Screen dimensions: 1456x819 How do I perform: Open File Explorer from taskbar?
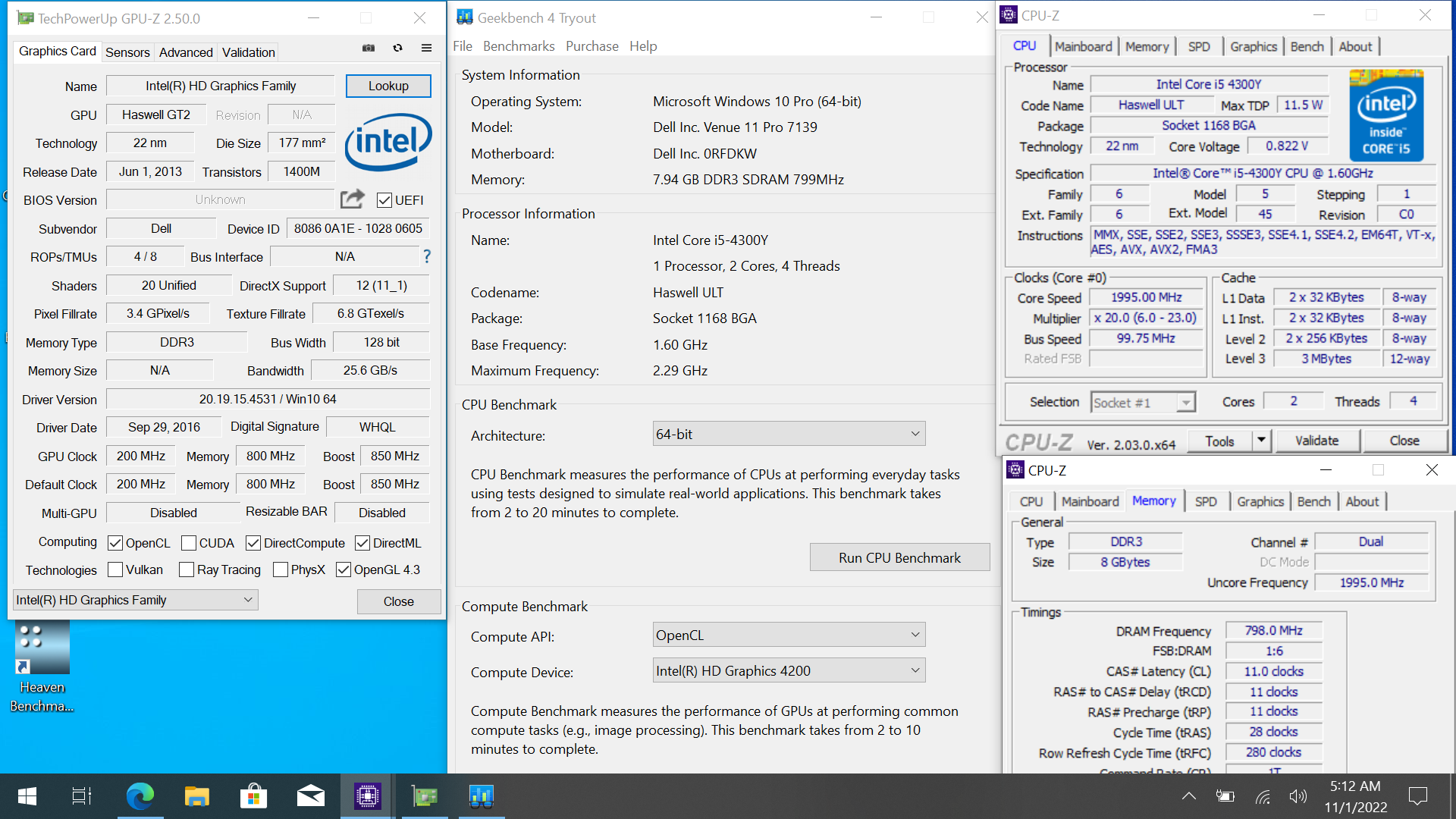(196, 796)
